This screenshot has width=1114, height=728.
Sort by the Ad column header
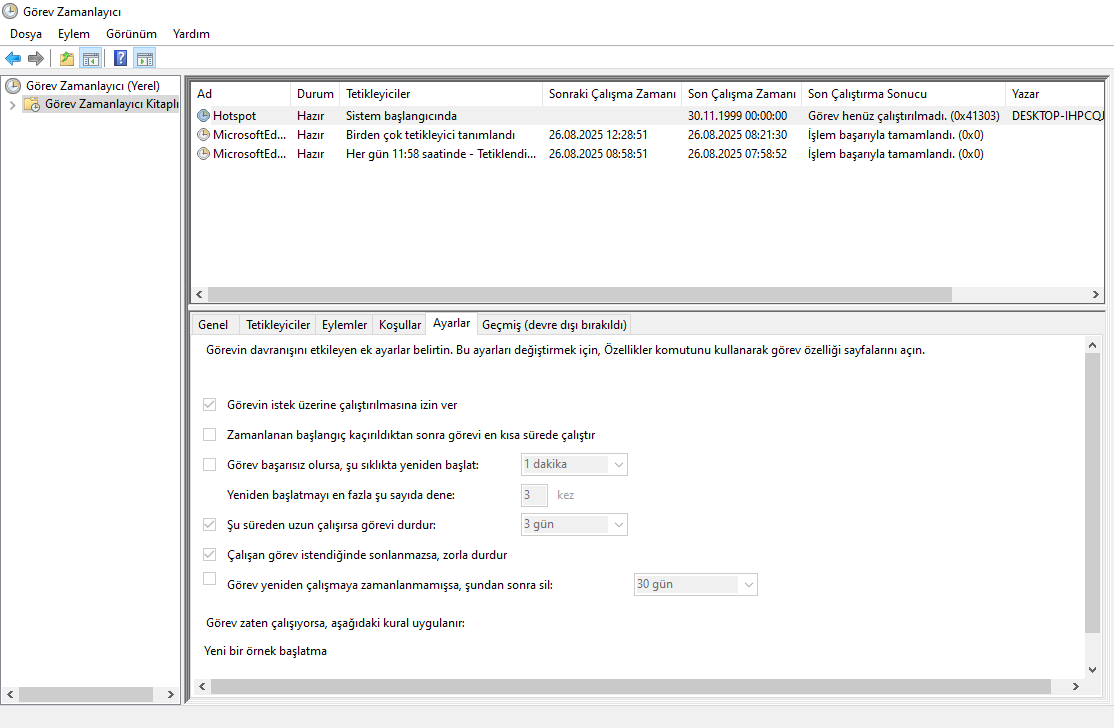tap(241, 94)
